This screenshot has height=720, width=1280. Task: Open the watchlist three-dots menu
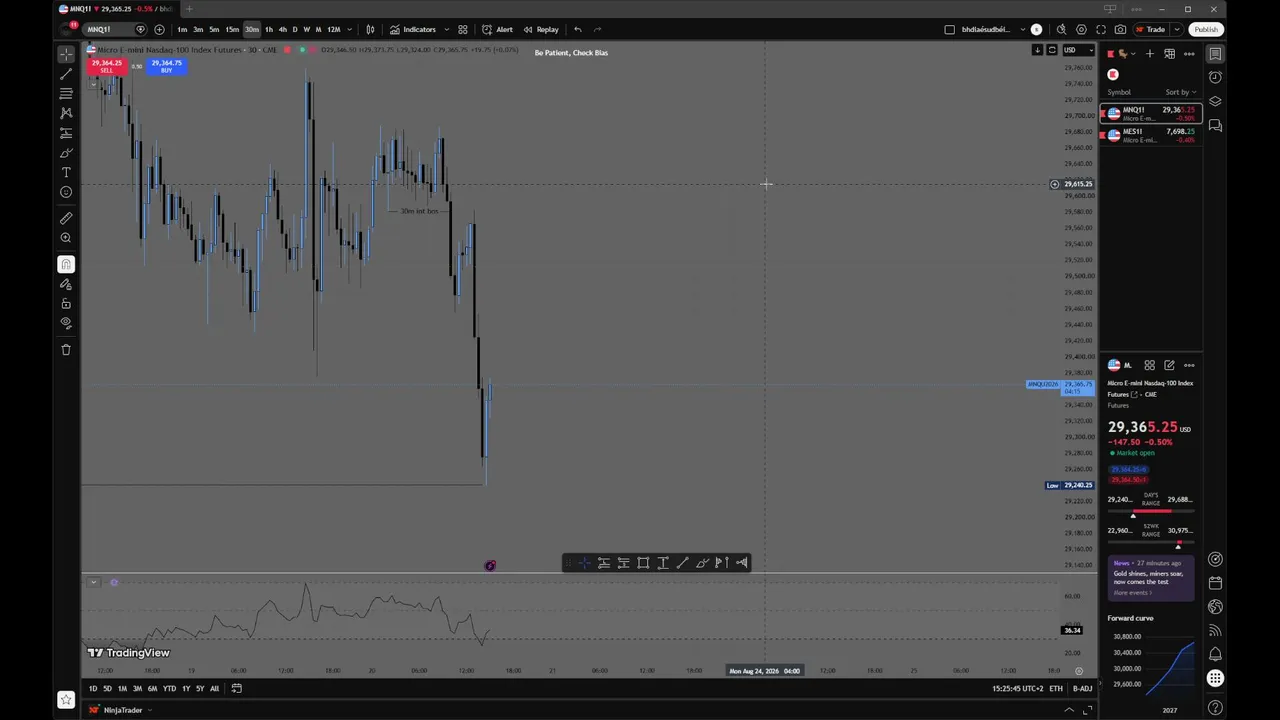pyautogui.click(x=1189, y=54)
